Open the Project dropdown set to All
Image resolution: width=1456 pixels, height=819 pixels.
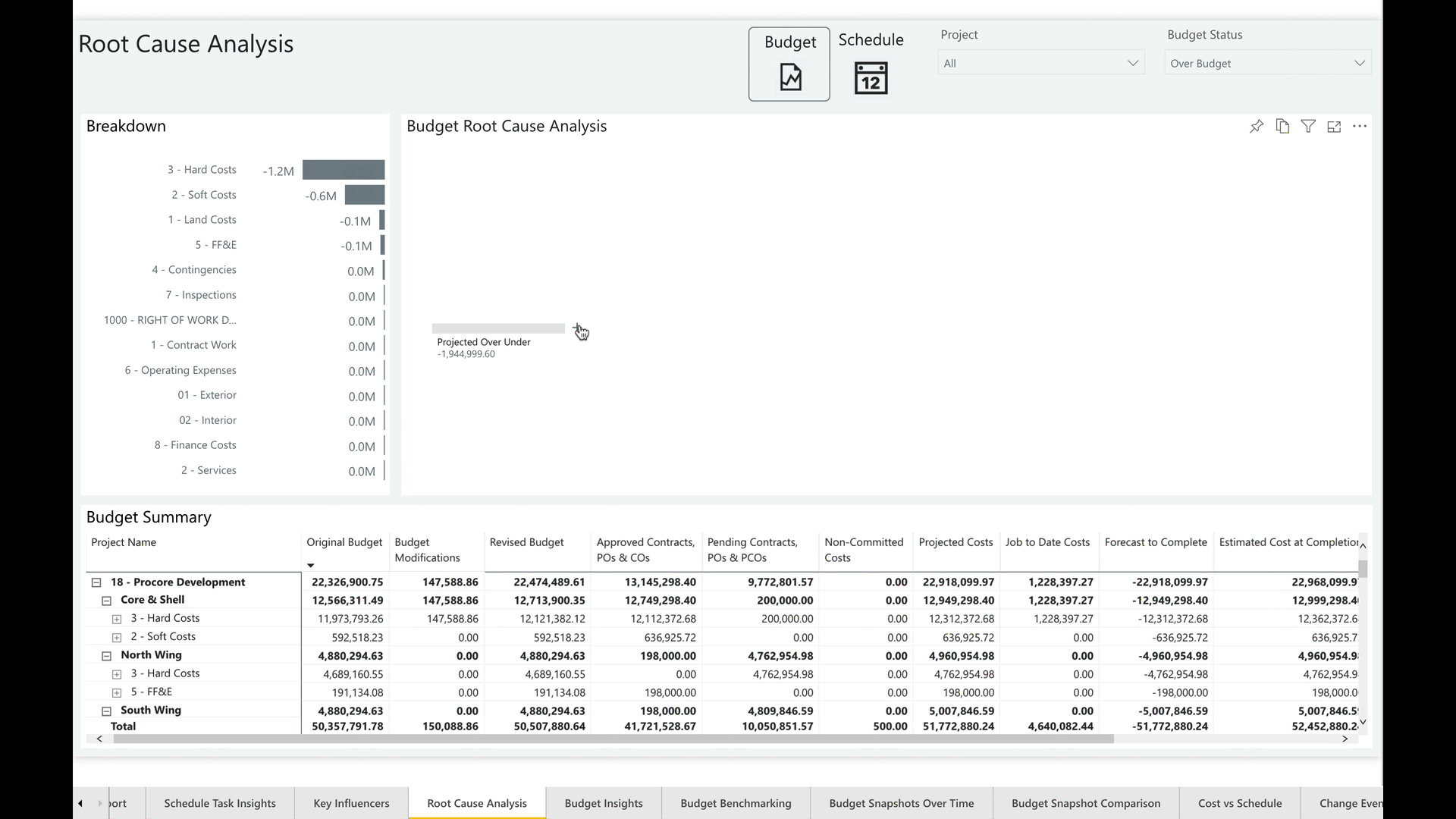1040,63
